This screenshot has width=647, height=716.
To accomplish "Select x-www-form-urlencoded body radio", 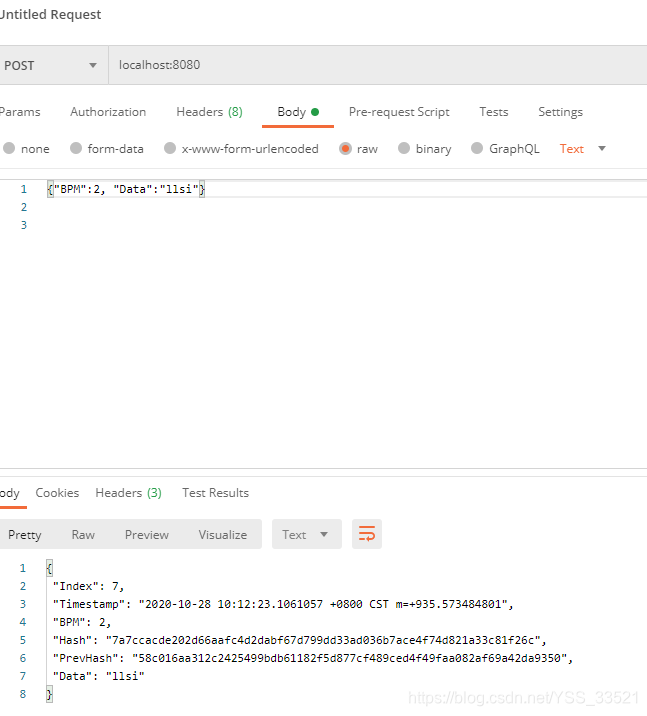I will [x=170, y=148].
